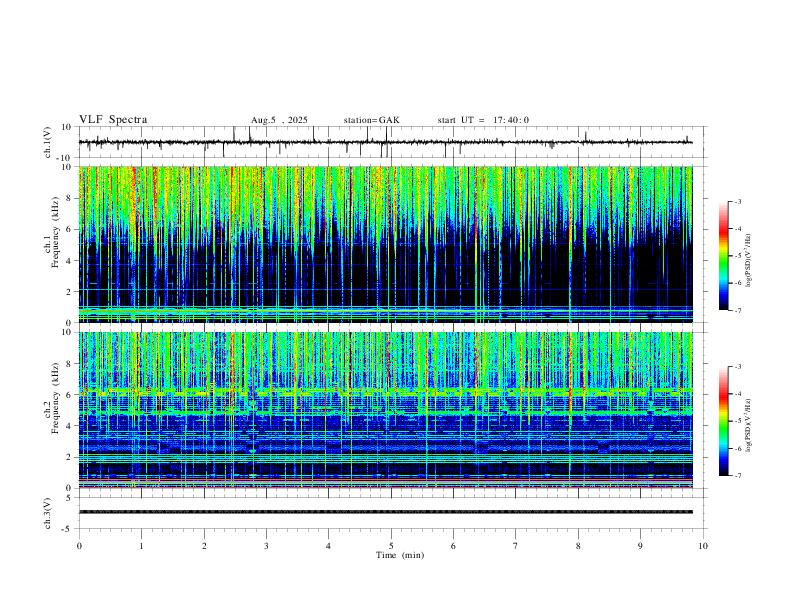Click the '8' kHz tick on ch.2 frequency axis
The height and width of the screenshot is (612, 792).
pos(69,364)
